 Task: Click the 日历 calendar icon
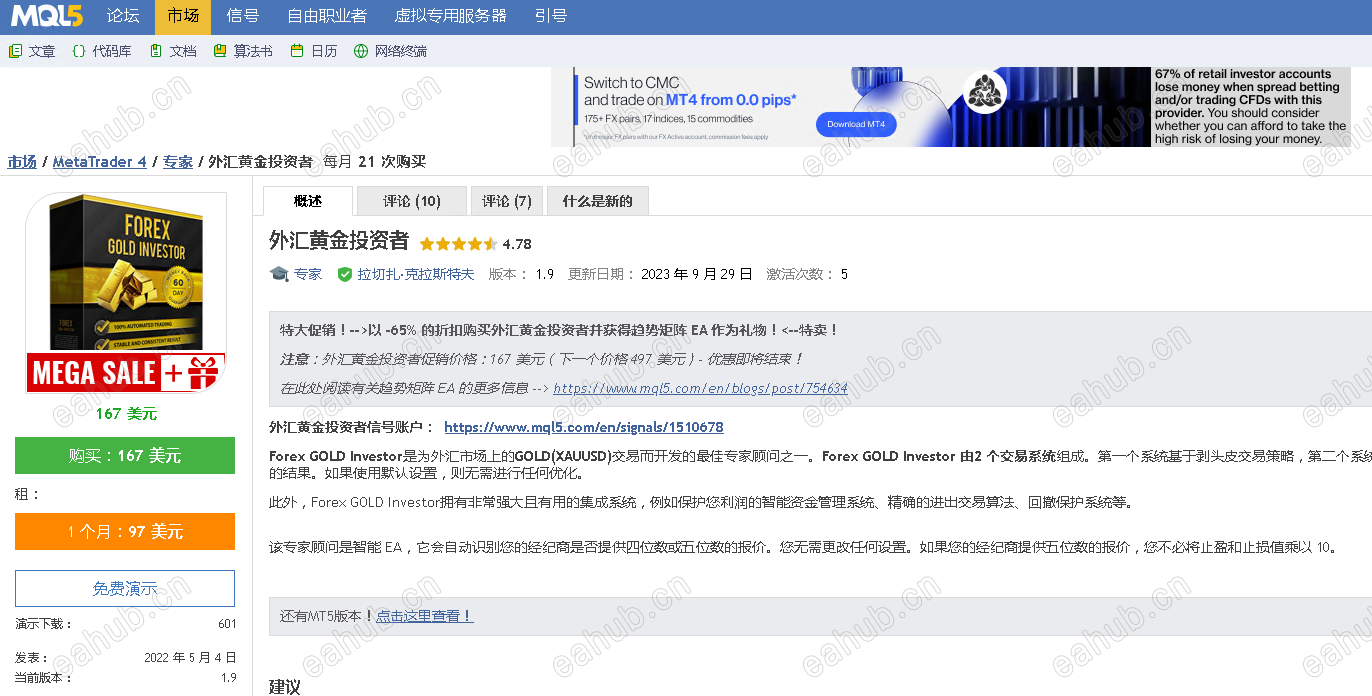point(297,51)
